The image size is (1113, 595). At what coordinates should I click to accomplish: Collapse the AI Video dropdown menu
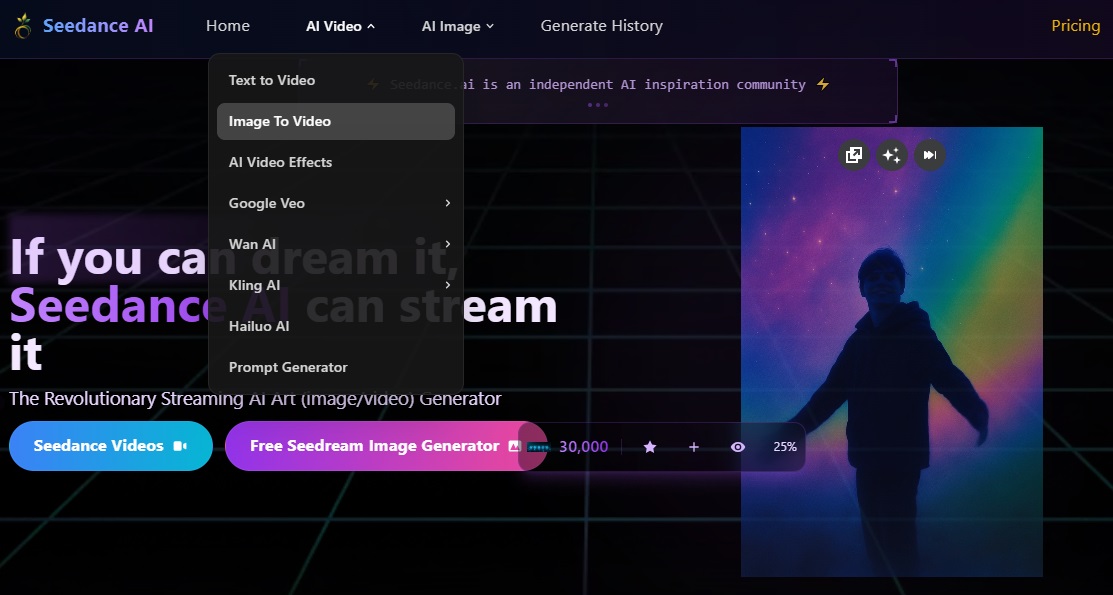click(340, 26)
